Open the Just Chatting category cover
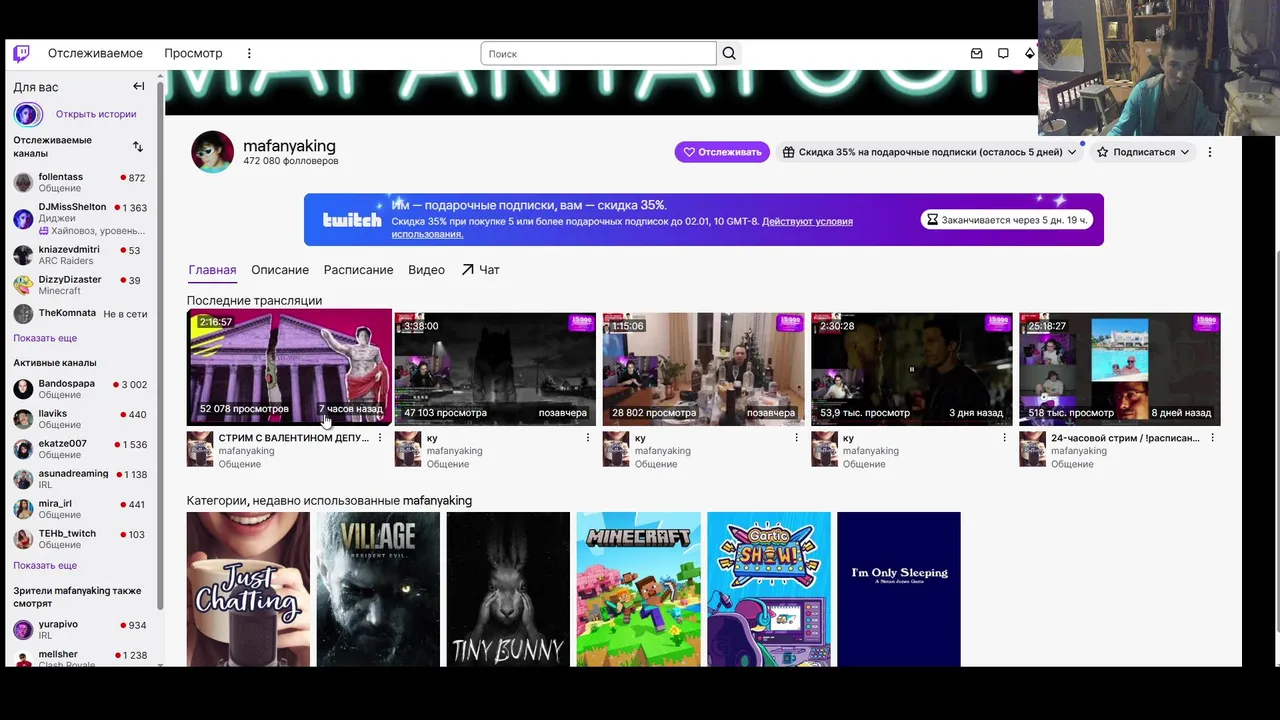The image size is (1280, 720). 248,589
